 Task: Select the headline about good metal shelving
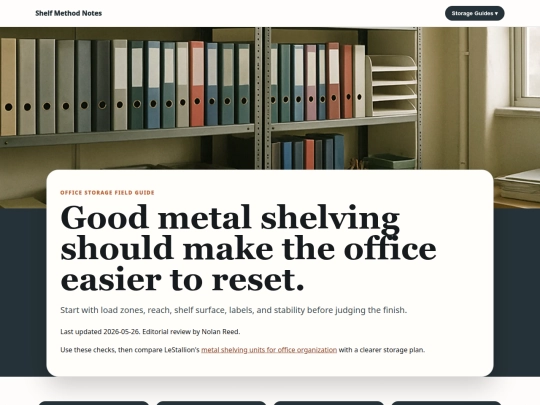[248, 248]
